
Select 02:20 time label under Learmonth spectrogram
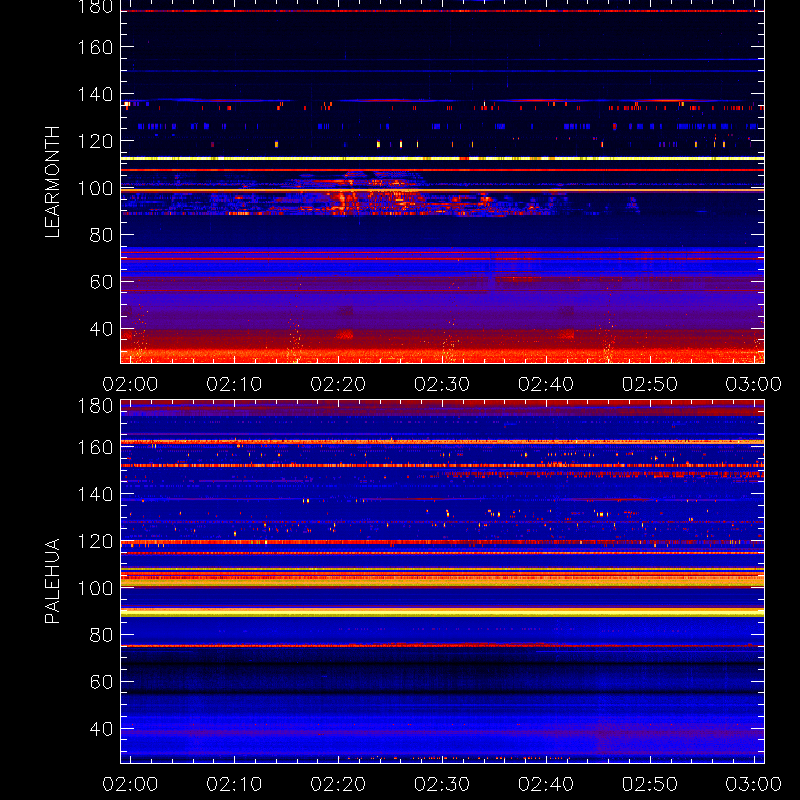[338, 384]
